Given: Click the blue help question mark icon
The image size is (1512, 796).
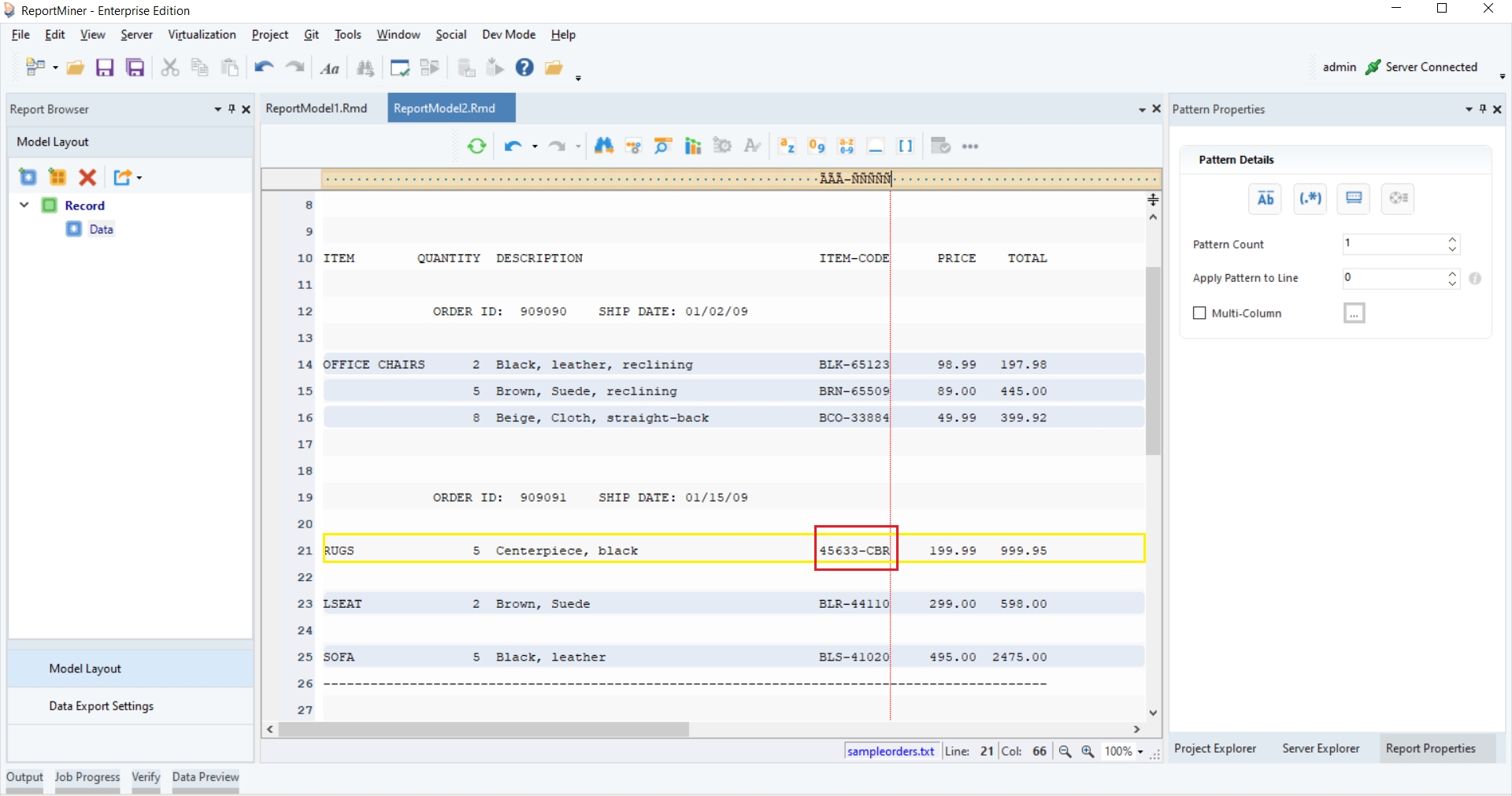Looking at the screenshot, I should [x=524, y=68].
